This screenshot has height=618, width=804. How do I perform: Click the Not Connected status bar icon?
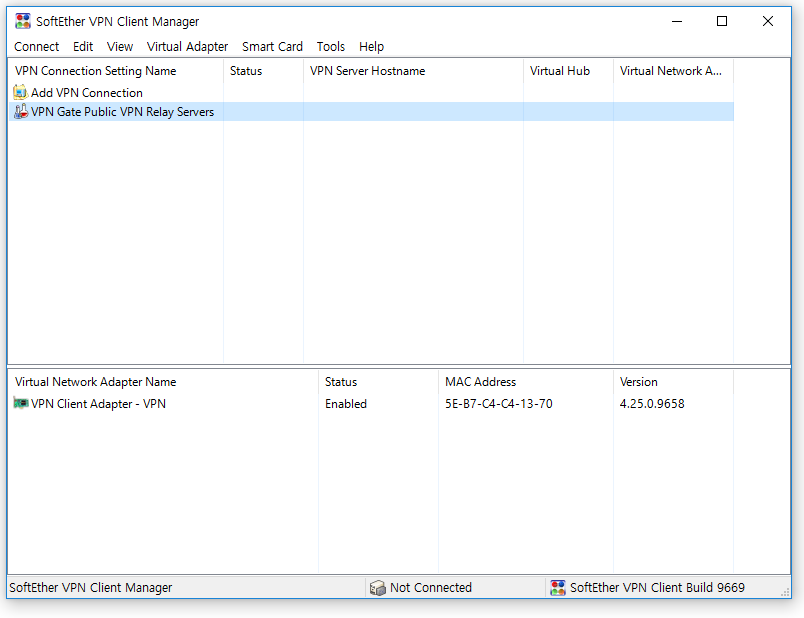coord(377,587)
